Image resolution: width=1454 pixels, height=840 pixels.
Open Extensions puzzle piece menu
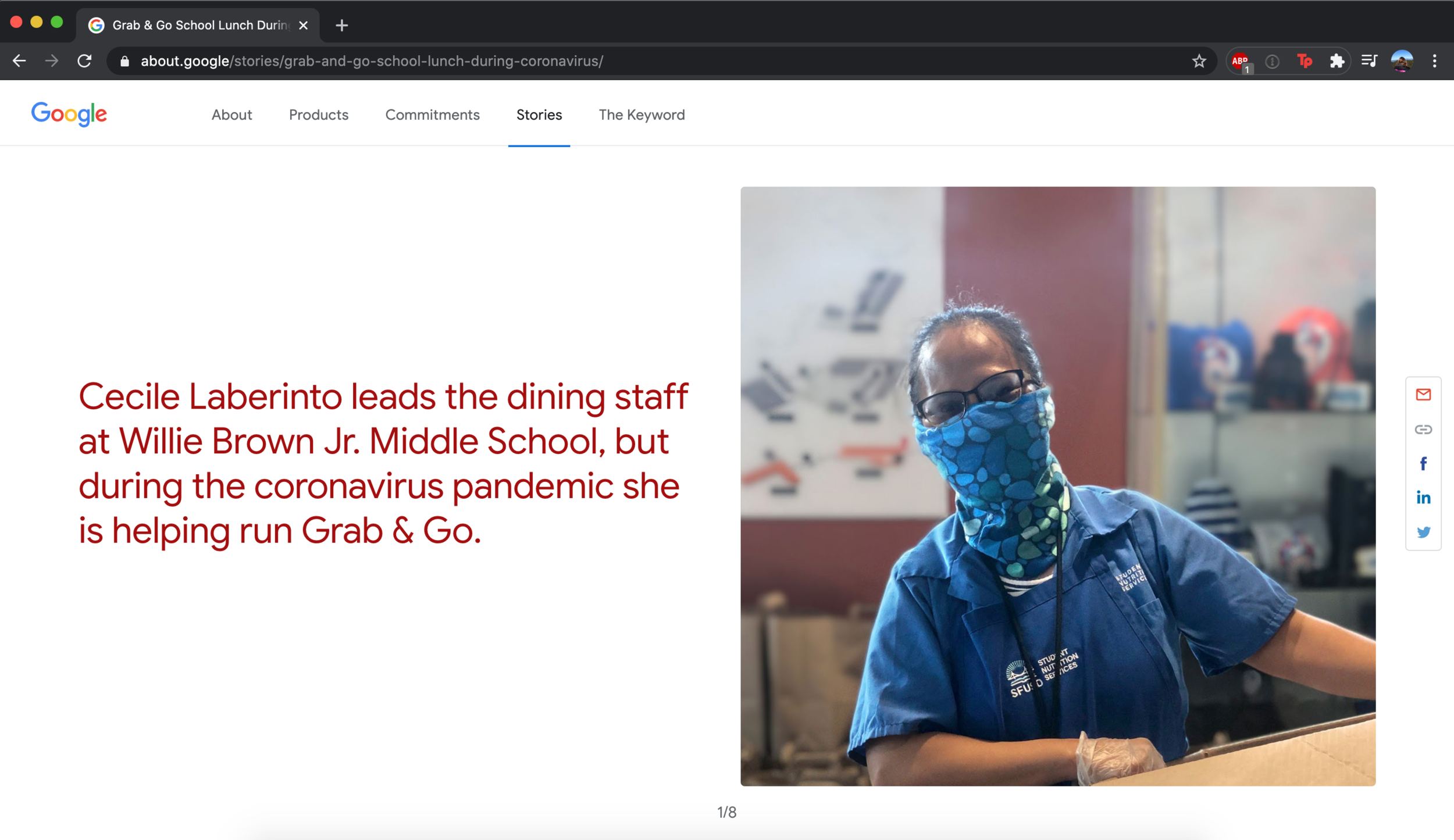pyautogui.click(x=1337, y=61)
